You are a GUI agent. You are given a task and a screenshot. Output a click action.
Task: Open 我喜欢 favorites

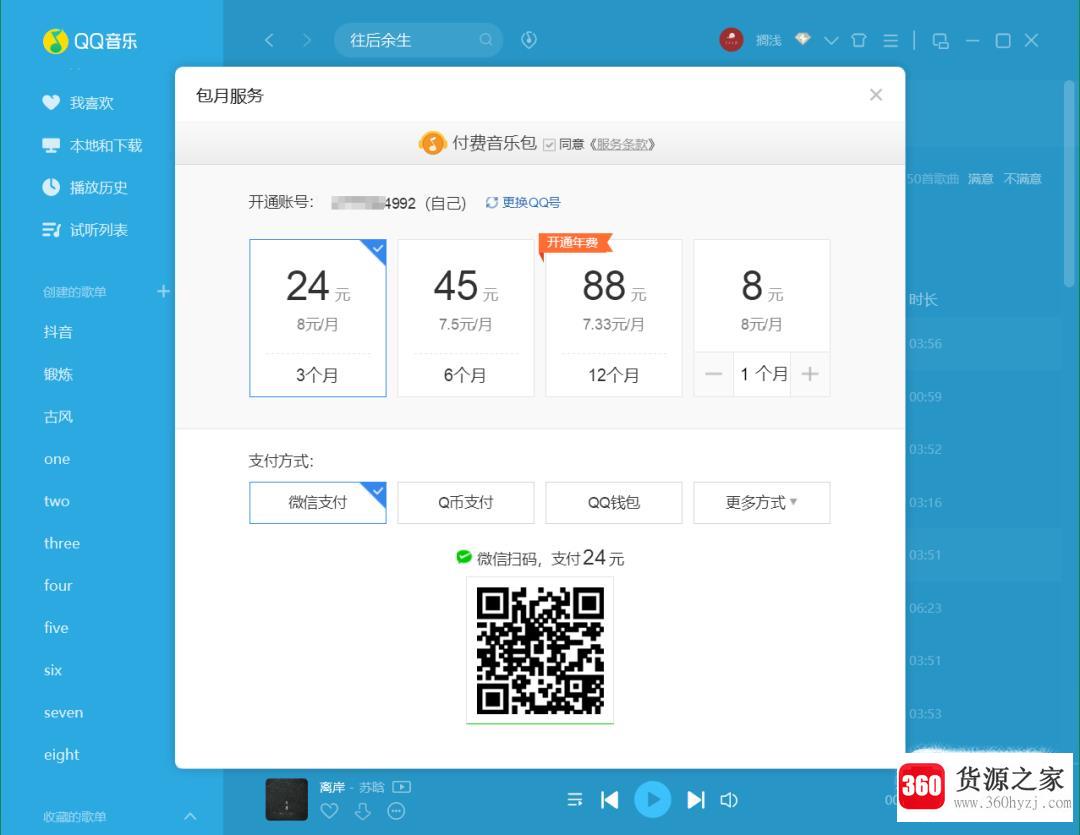[79, 103]
